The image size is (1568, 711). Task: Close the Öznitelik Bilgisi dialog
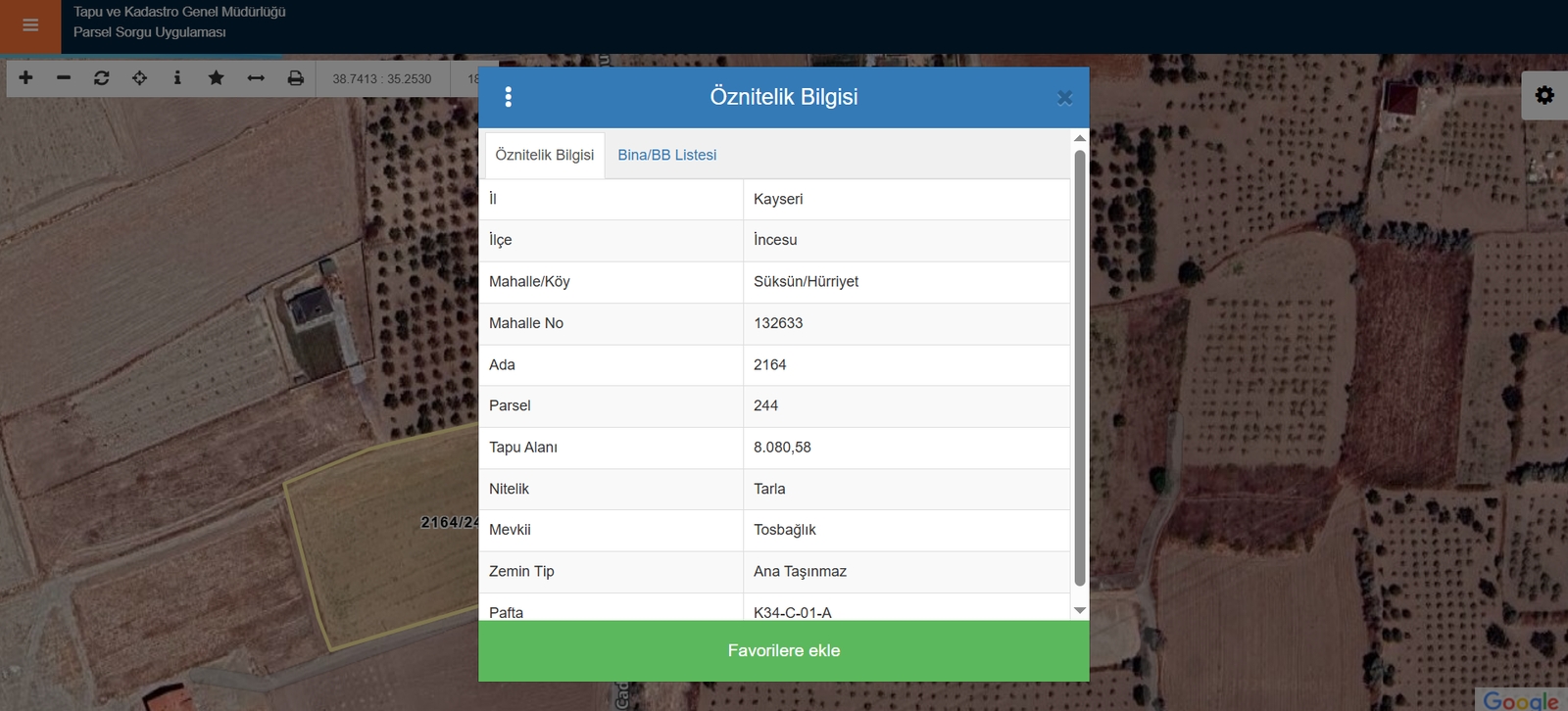[1064, 98]
